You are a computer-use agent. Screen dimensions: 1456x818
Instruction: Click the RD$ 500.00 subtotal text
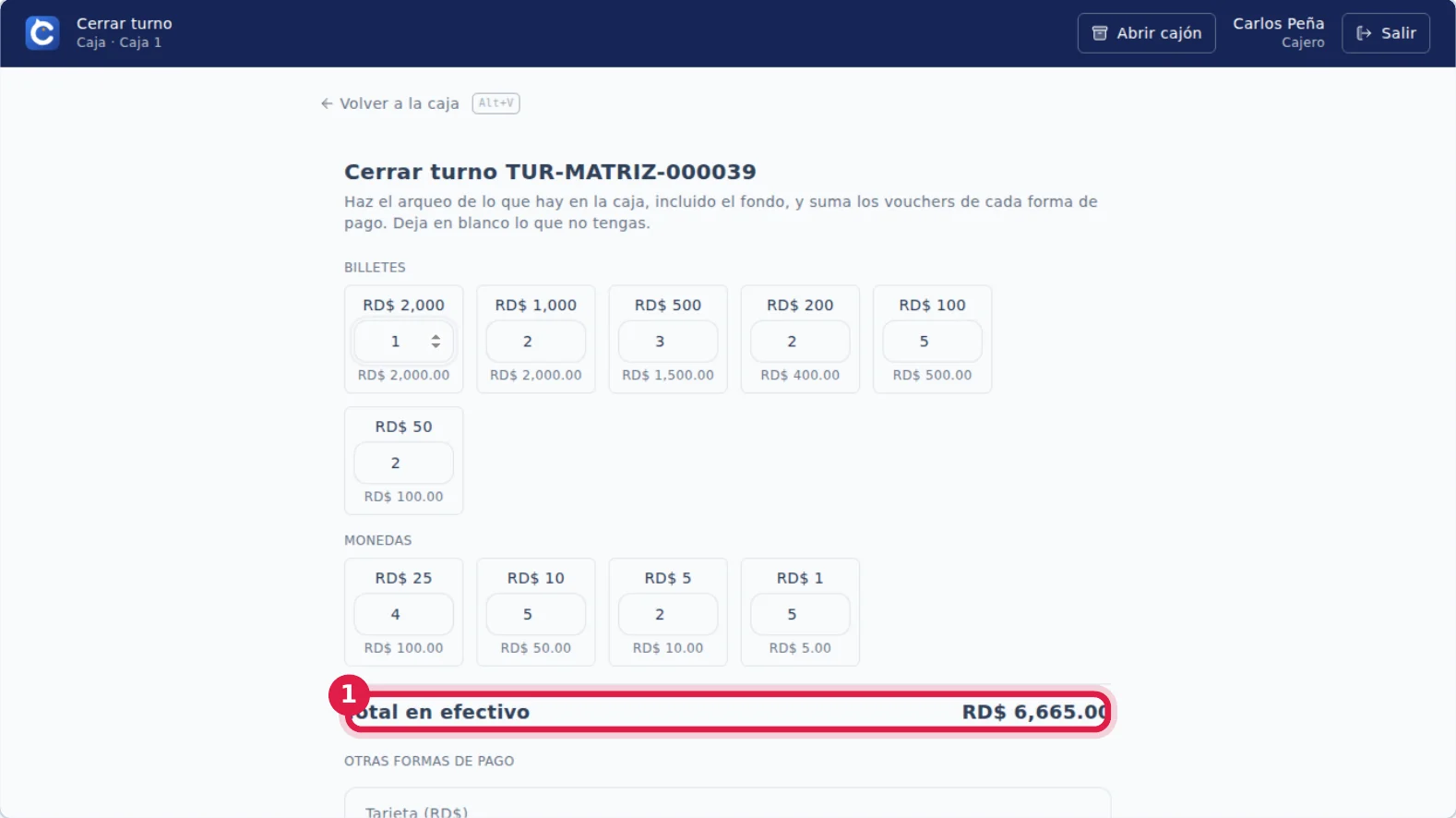coord(932,376)
